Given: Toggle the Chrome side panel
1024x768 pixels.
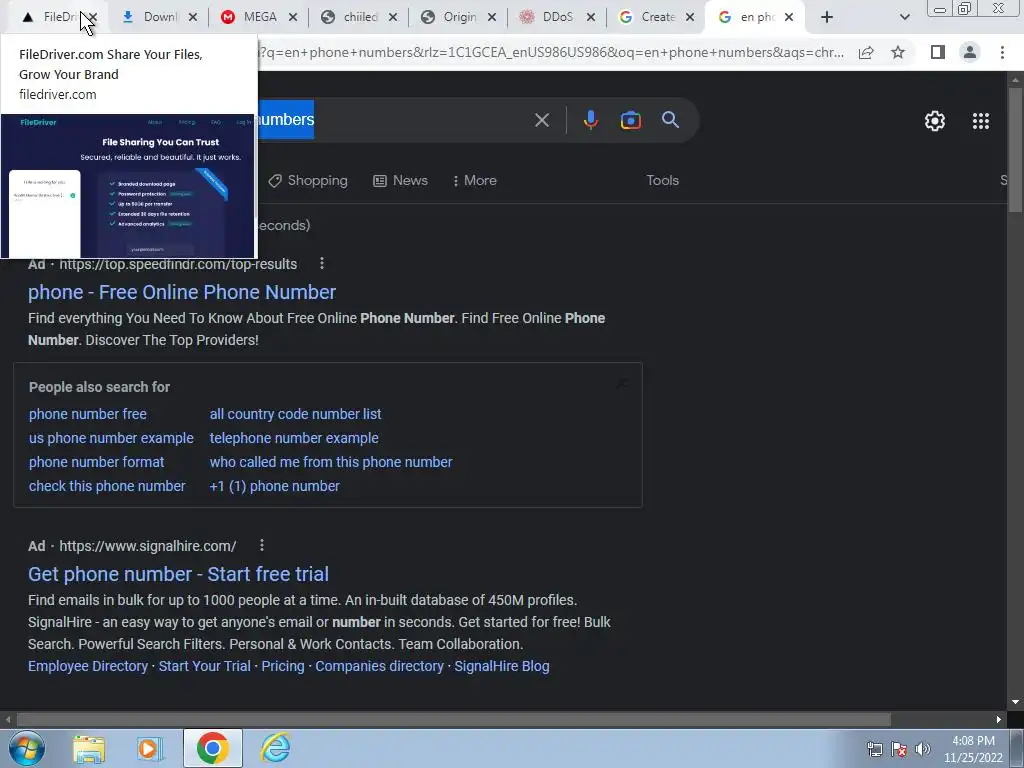Looking at the screenshot, I should pos(938,52).
